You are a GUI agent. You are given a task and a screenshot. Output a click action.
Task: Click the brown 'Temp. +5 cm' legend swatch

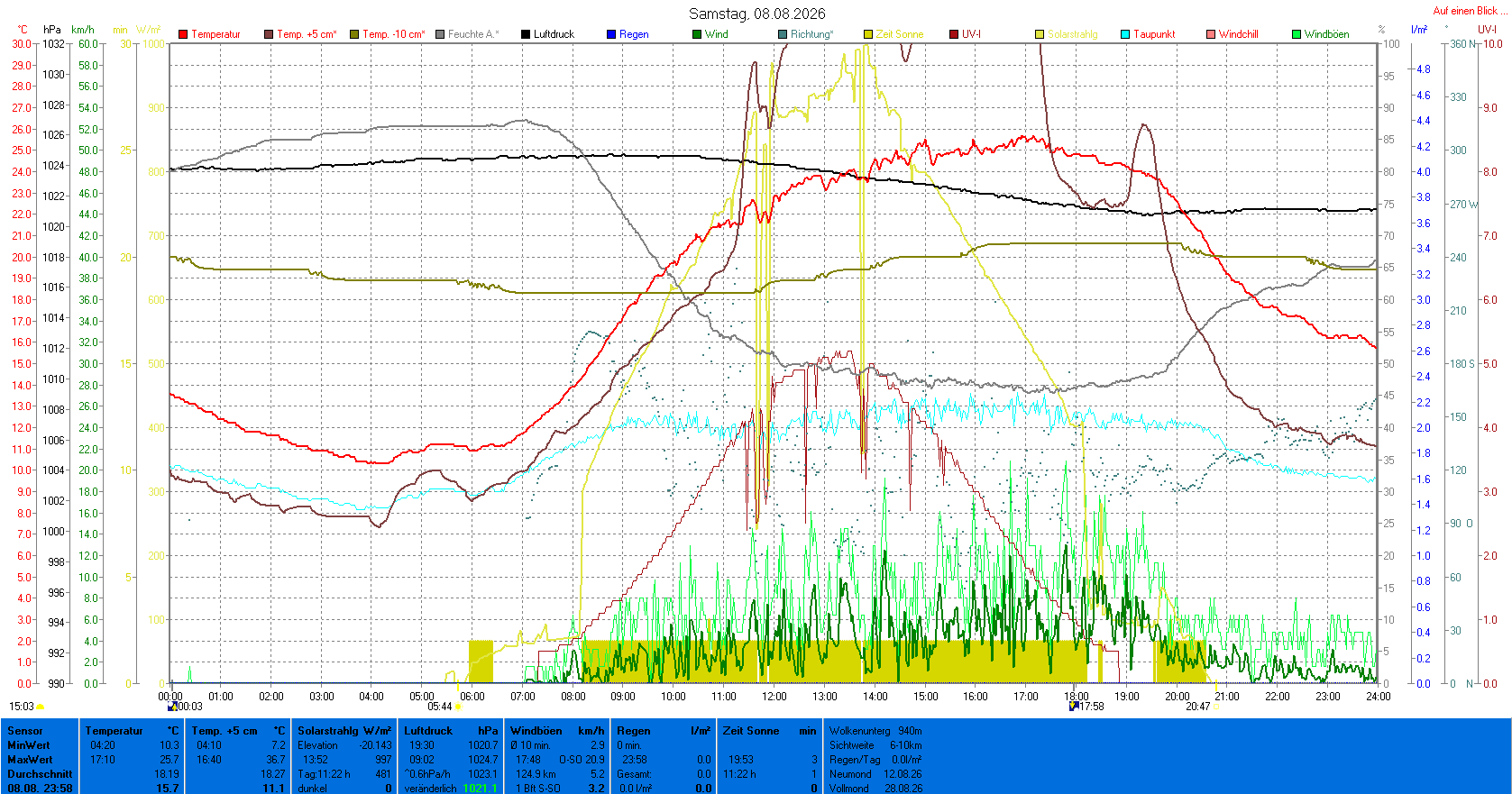coord(269,34)
